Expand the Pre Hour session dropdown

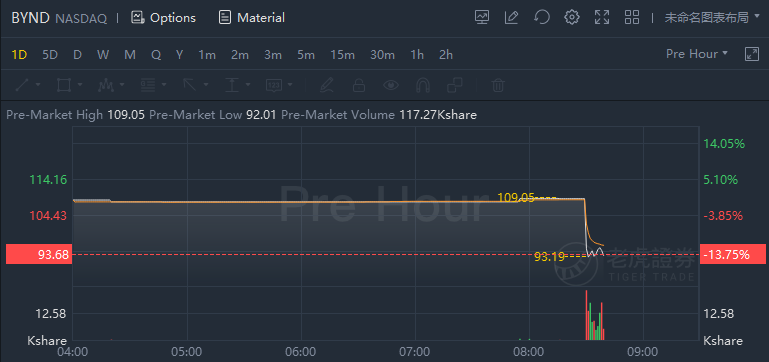696,53
